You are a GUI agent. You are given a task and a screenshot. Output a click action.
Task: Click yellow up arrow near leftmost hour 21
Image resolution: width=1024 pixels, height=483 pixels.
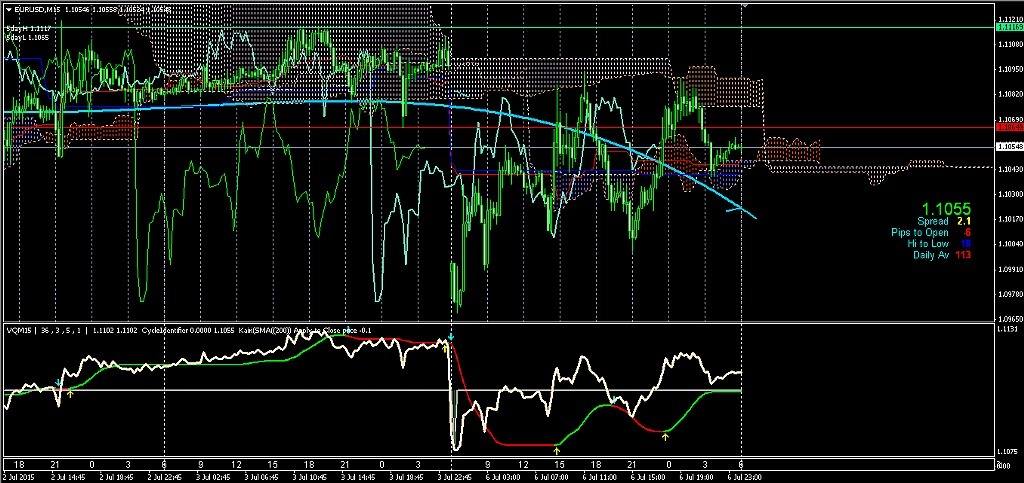(x=71, y=393)
